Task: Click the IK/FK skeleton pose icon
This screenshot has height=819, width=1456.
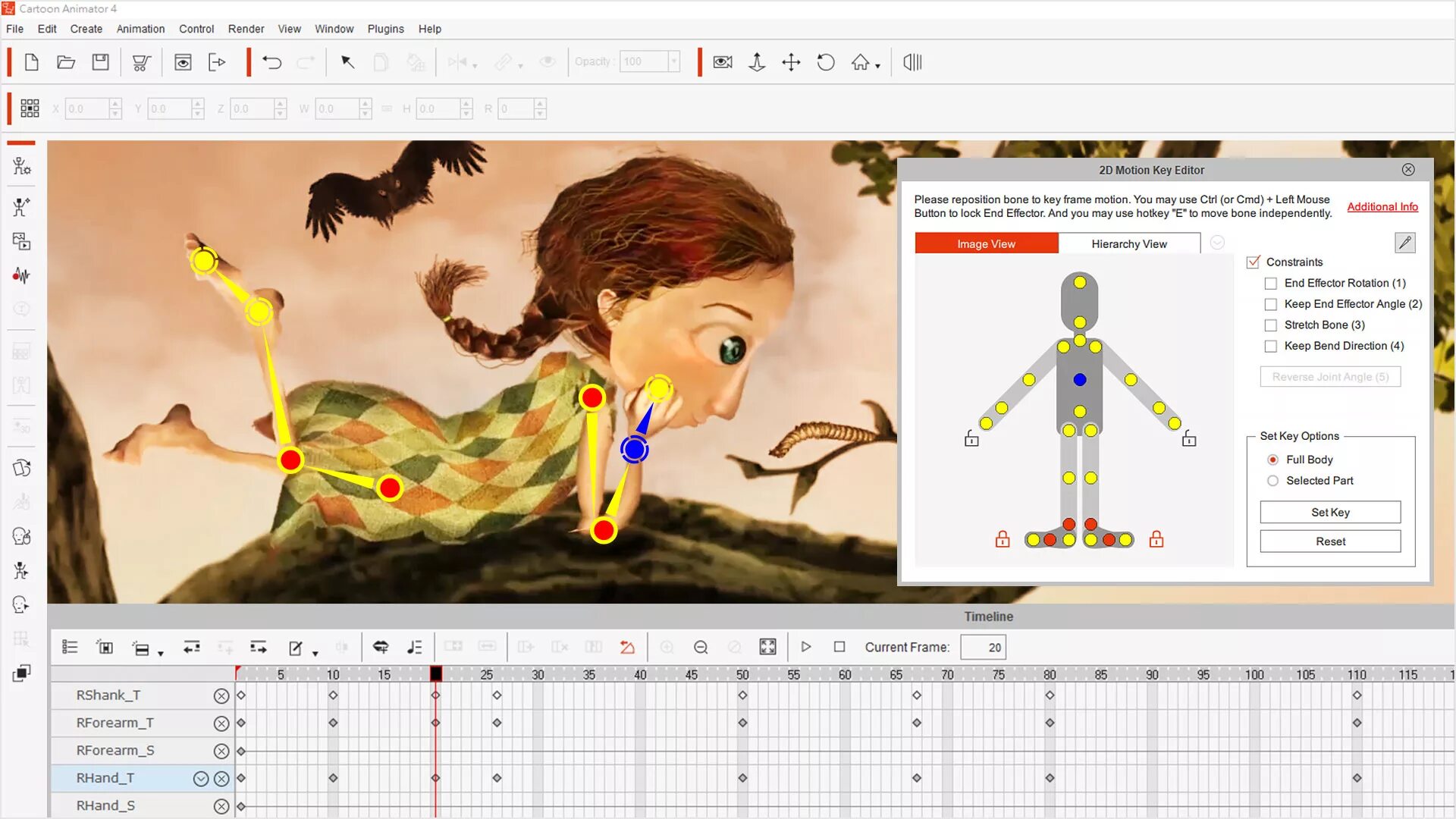Action: click(x=22, y=206)
